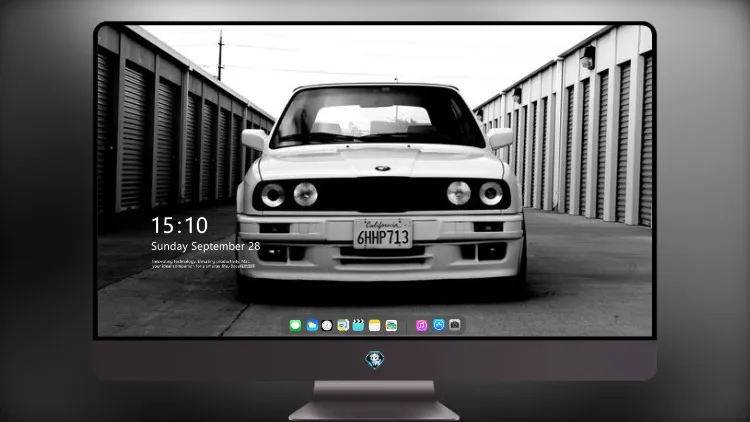Open the blue App Store icon

pyautogui.click(x=439, y=325)
